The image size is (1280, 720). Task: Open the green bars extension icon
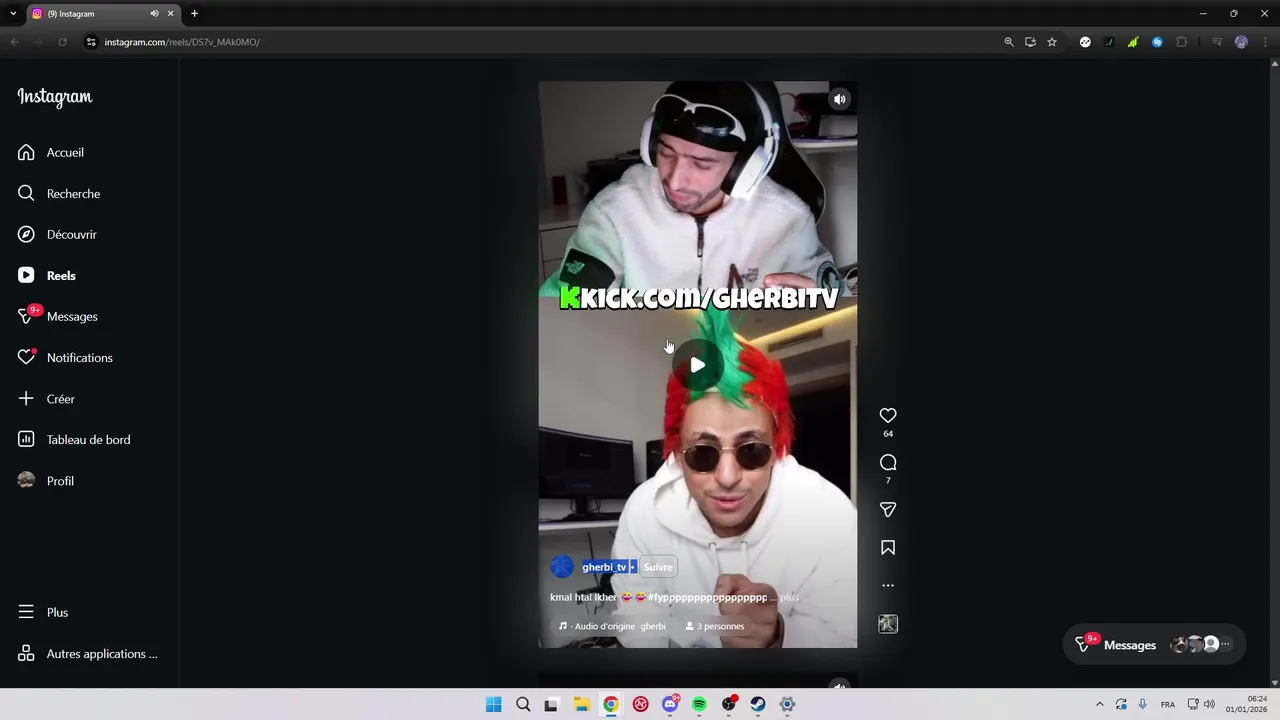point(1133,42)
